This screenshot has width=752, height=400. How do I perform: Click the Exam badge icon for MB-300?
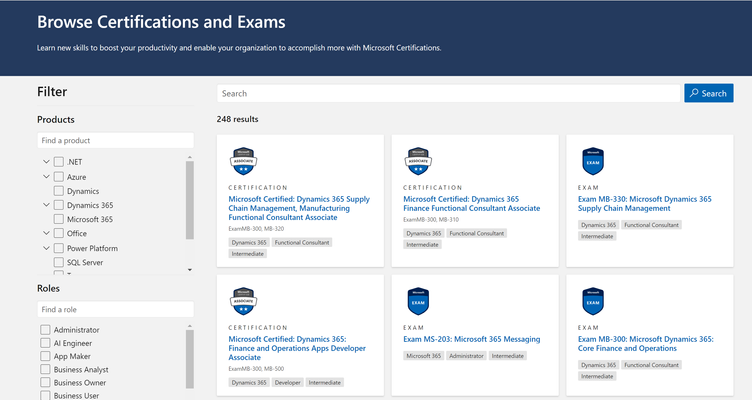tap(593, 301)
